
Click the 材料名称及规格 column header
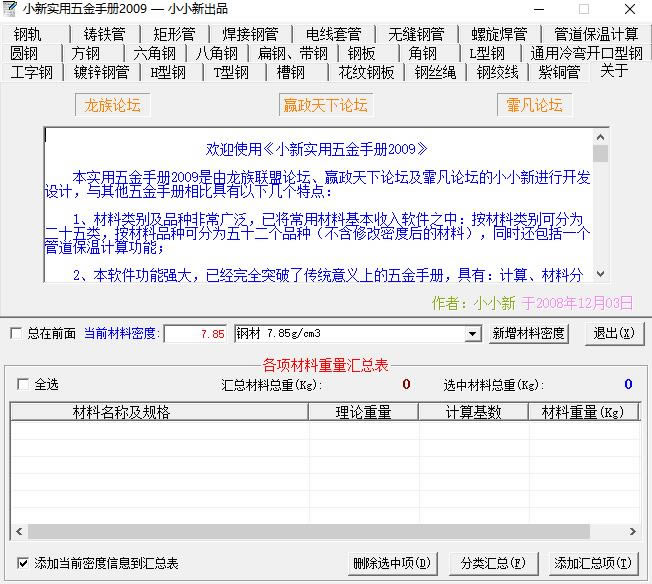click(x=159, y=412)
